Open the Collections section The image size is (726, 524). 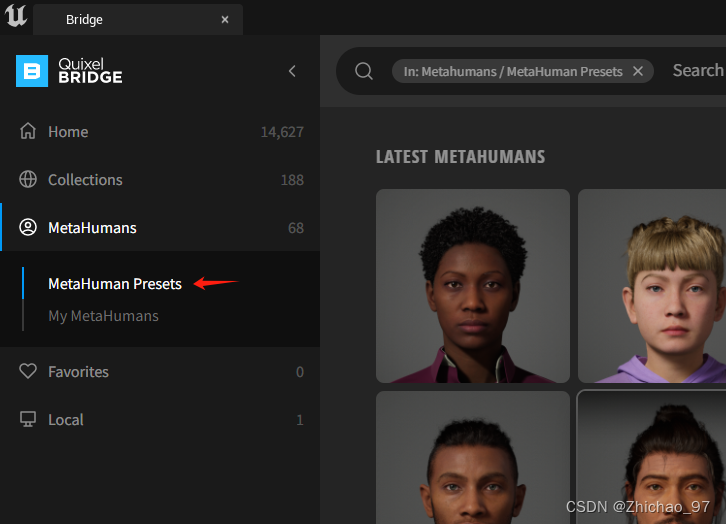click(160, 180)
